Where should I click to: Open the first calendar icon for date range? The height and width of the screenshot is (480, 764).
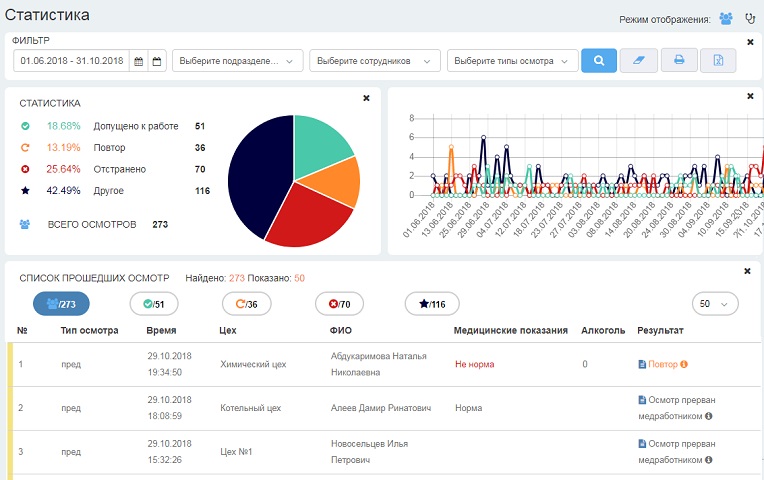click(x=139, y=62)
